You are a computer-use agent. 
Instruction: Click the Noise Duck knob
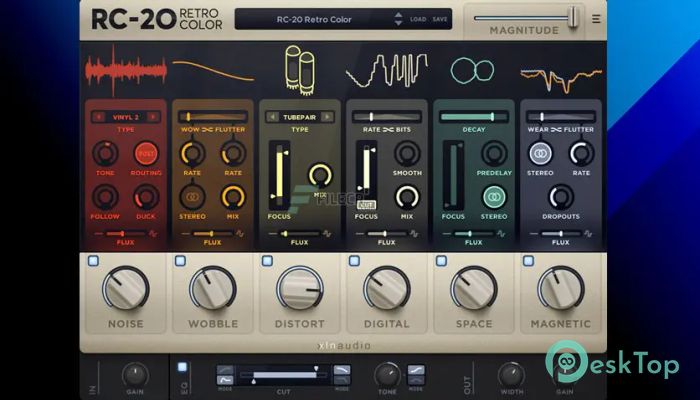[146, 197]
